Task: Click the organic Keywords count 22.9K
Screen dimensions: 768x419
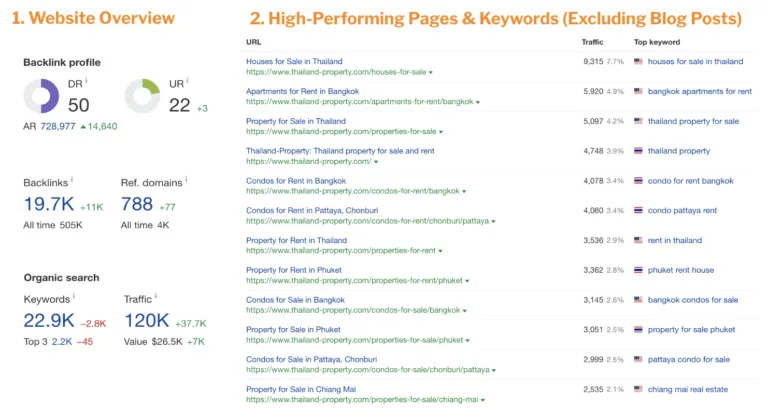Action: 49,320
